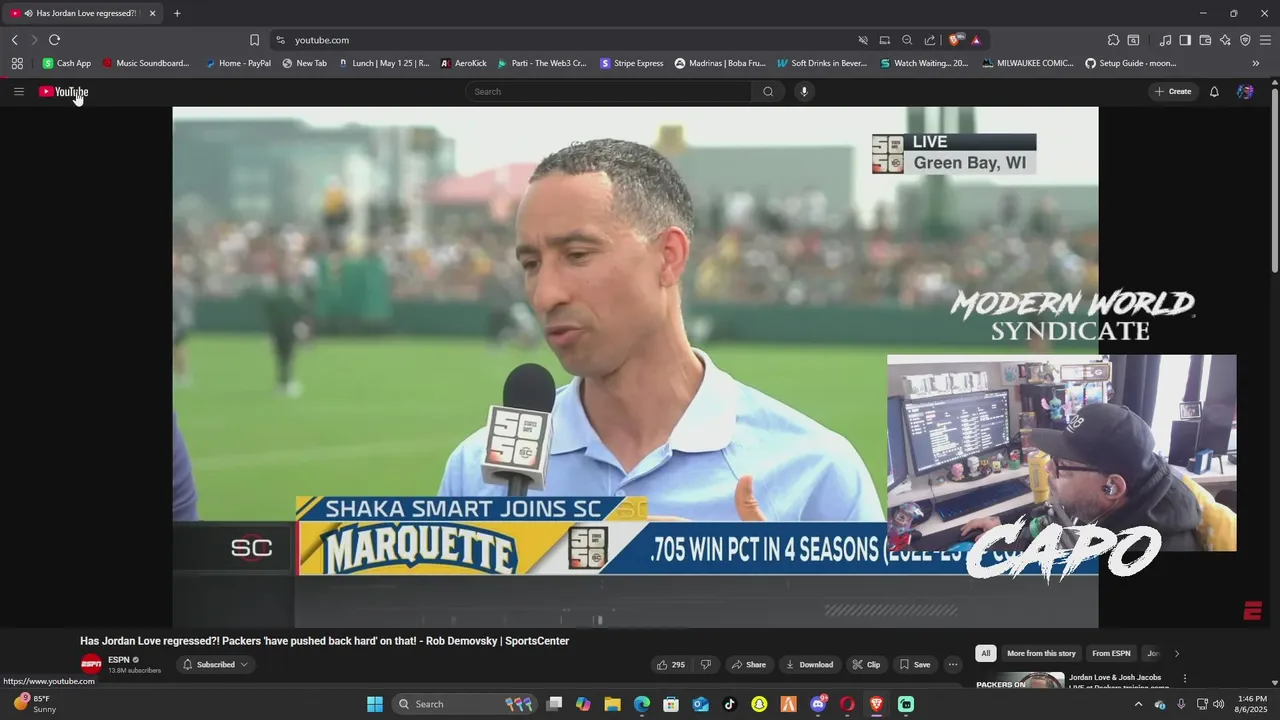The width and height of the screenshot is (1280, 720).
Task: Show hidden system tray icons chevron
Action: click(1138, 704)
